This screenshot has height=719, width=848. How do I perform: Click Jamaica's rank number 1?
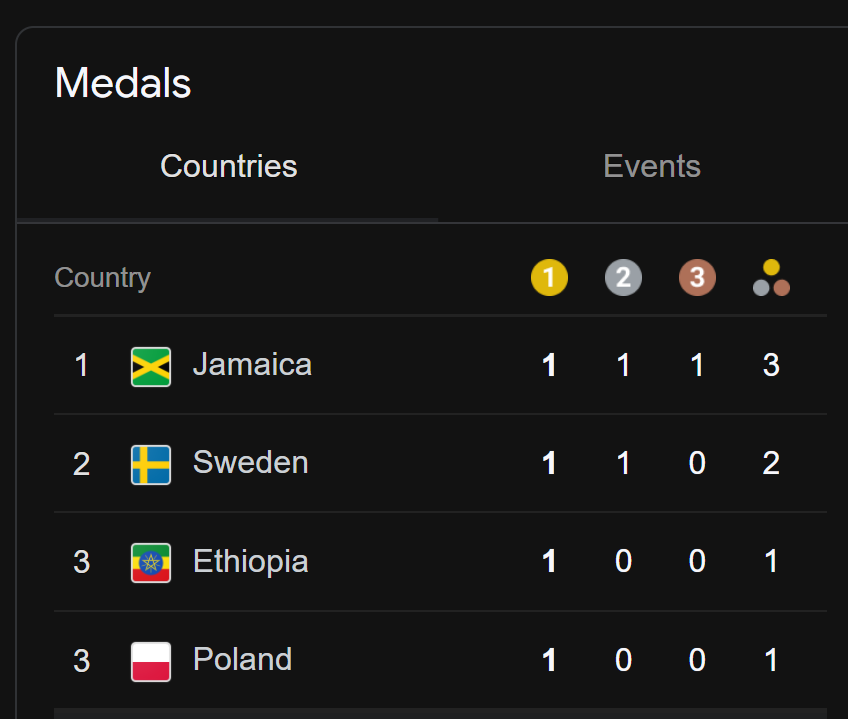82,365
